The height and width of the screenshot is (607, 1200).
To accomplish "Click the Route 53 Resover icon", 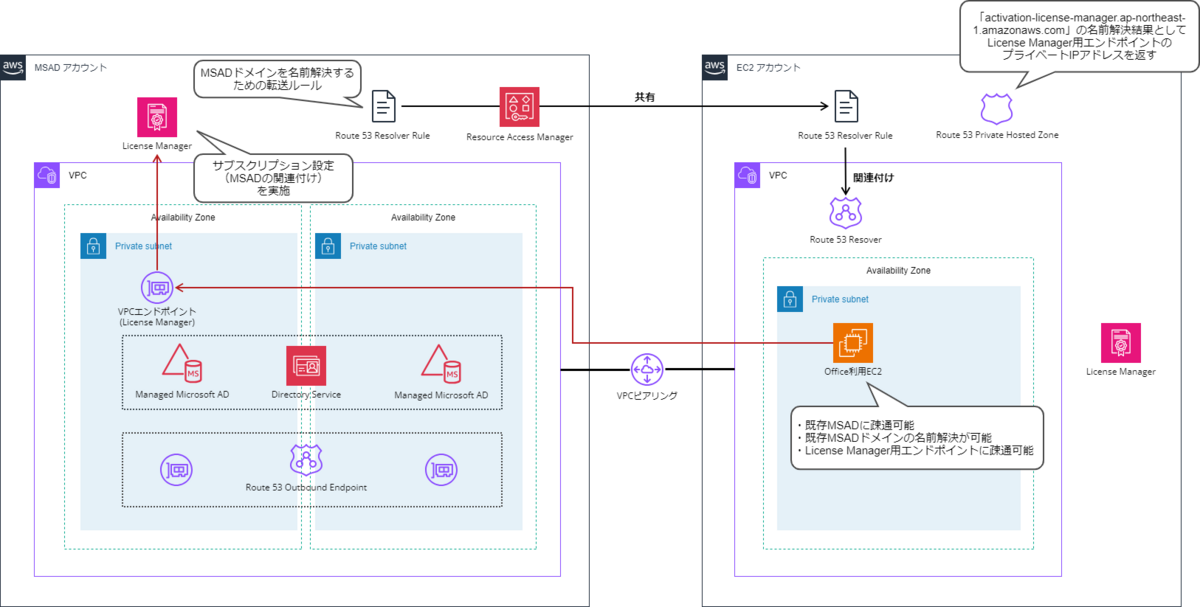I will tap(845, 212).
